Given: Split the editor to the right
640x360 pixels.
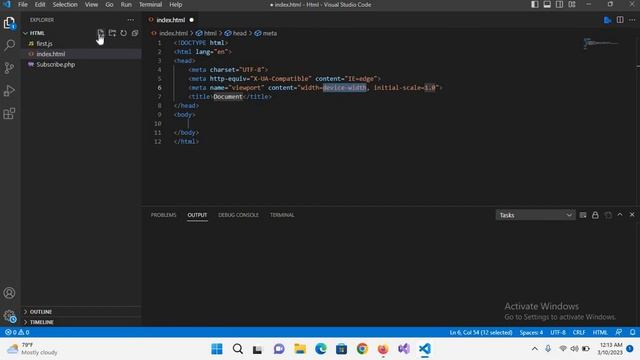Looking at the screenshot, I should [620, 20].
